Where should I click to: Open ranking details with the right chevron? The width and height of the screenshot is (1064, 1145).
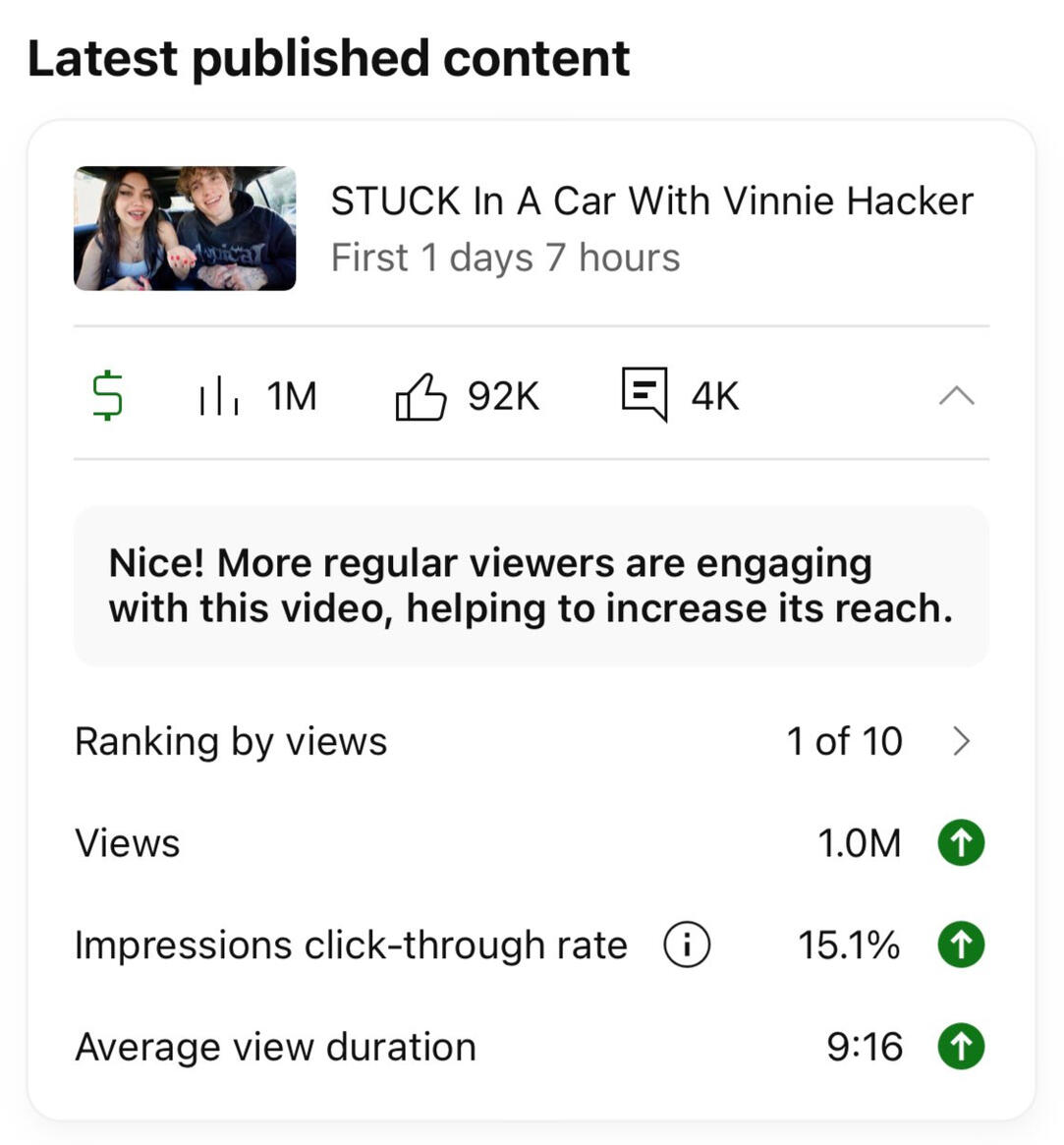(x=961, y=741)
